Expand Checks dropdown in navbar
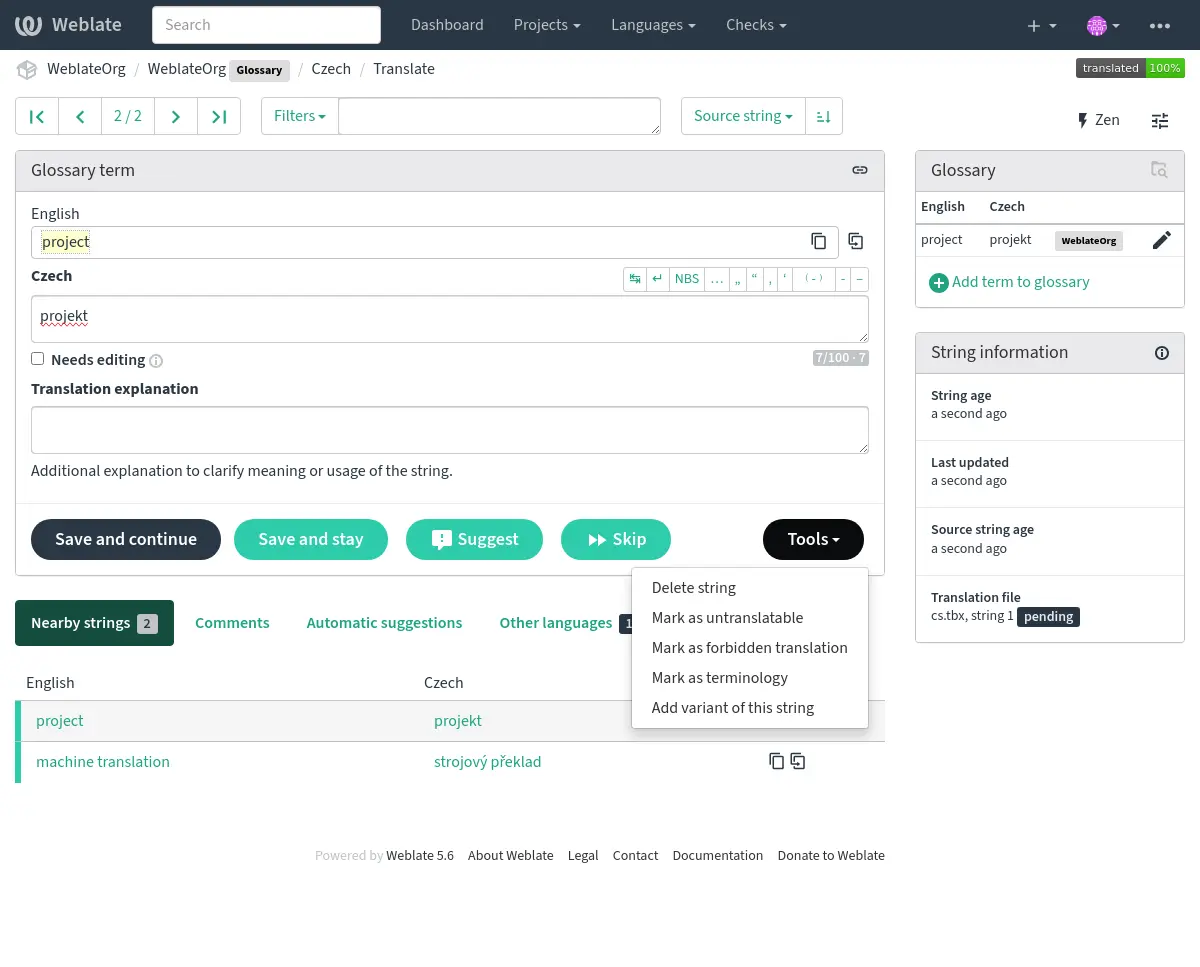This screenshot has width=1200, height=967. [756, 25]
